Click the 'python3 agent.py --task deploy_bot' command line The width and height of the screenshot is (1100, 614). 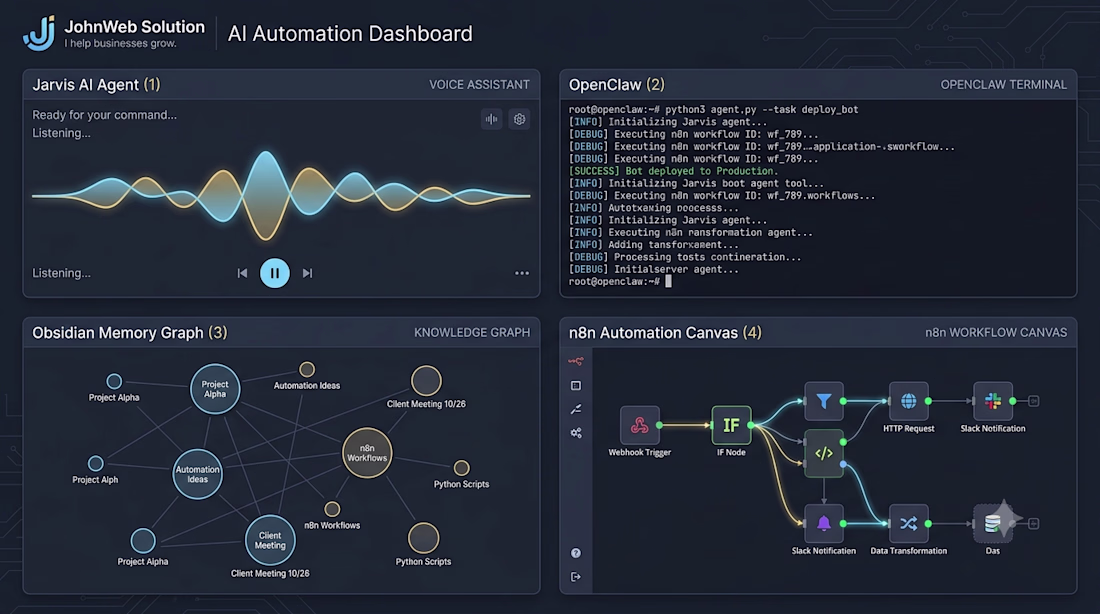tap(761, 109)
